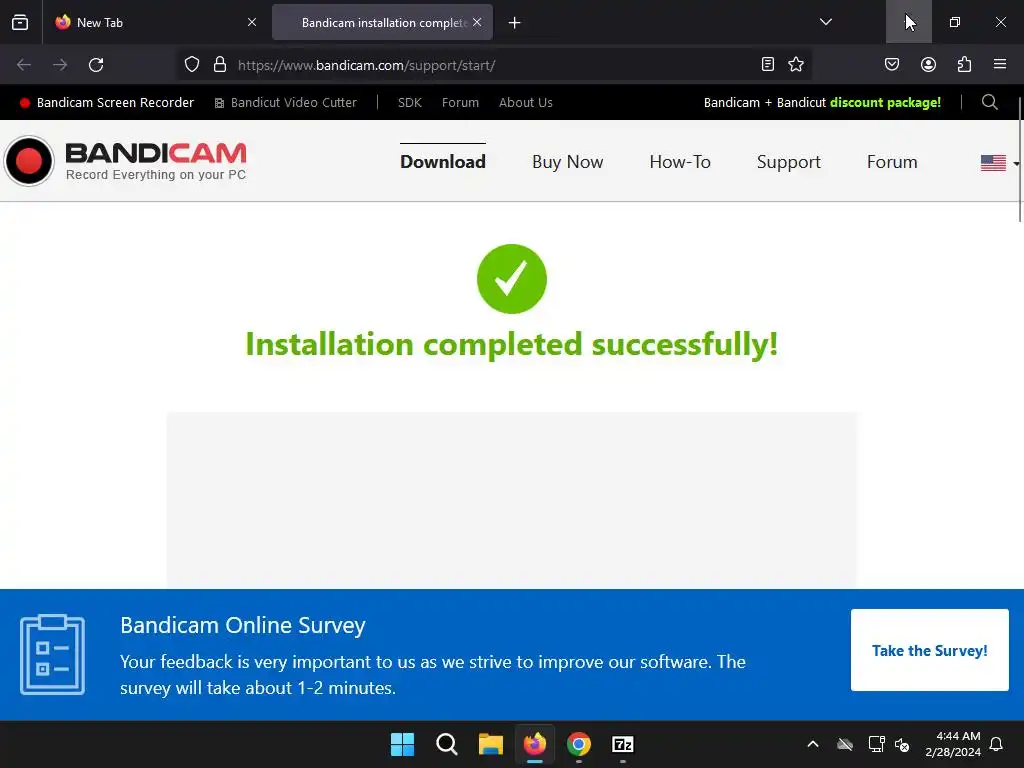This screenshot has height=768, width=1024.
Task: Close the New Tab tab
Action: (x=252, y=22)
